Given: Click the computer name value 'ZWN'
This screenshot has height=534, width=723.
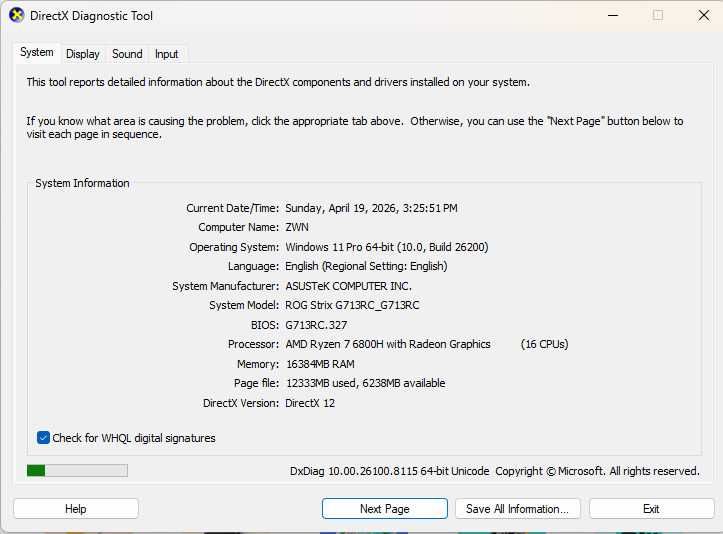Looking at the screenshot, I should (x=297, y=227).
